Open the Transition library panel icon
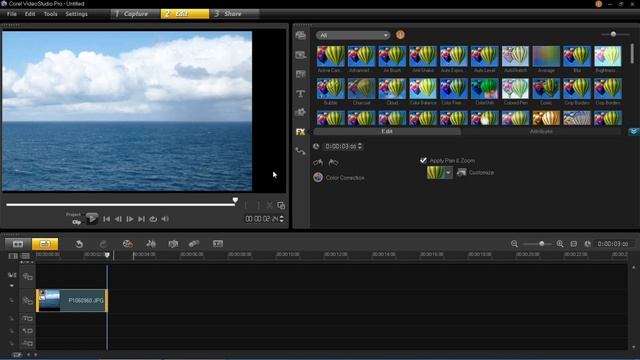Screen dimensions: 640x360 pyautogui.click(x=300, y=74)
